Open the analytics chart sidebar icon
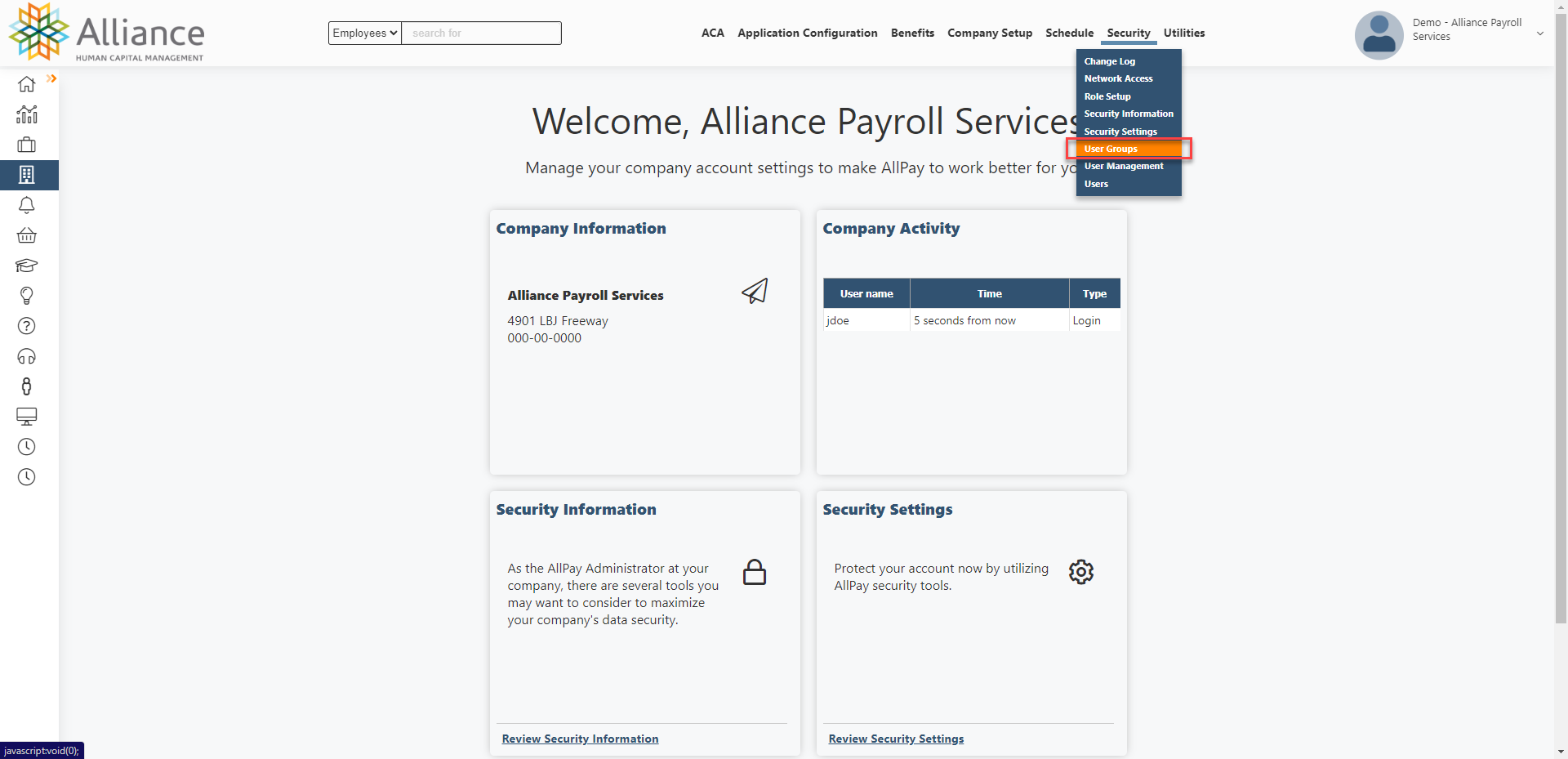The height and width of the screenshot is (759, 1568). click(x=27, y=114)
